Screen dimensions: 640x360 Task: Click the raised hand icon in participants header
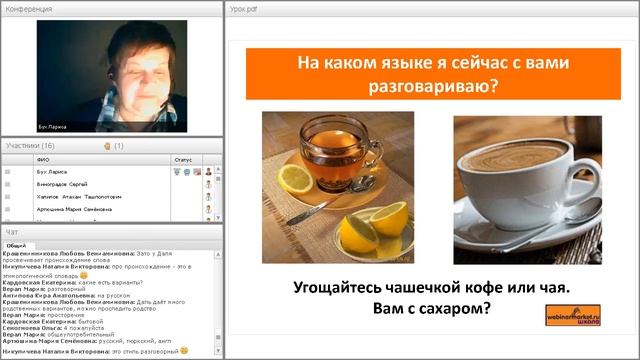tap(107, 146)
